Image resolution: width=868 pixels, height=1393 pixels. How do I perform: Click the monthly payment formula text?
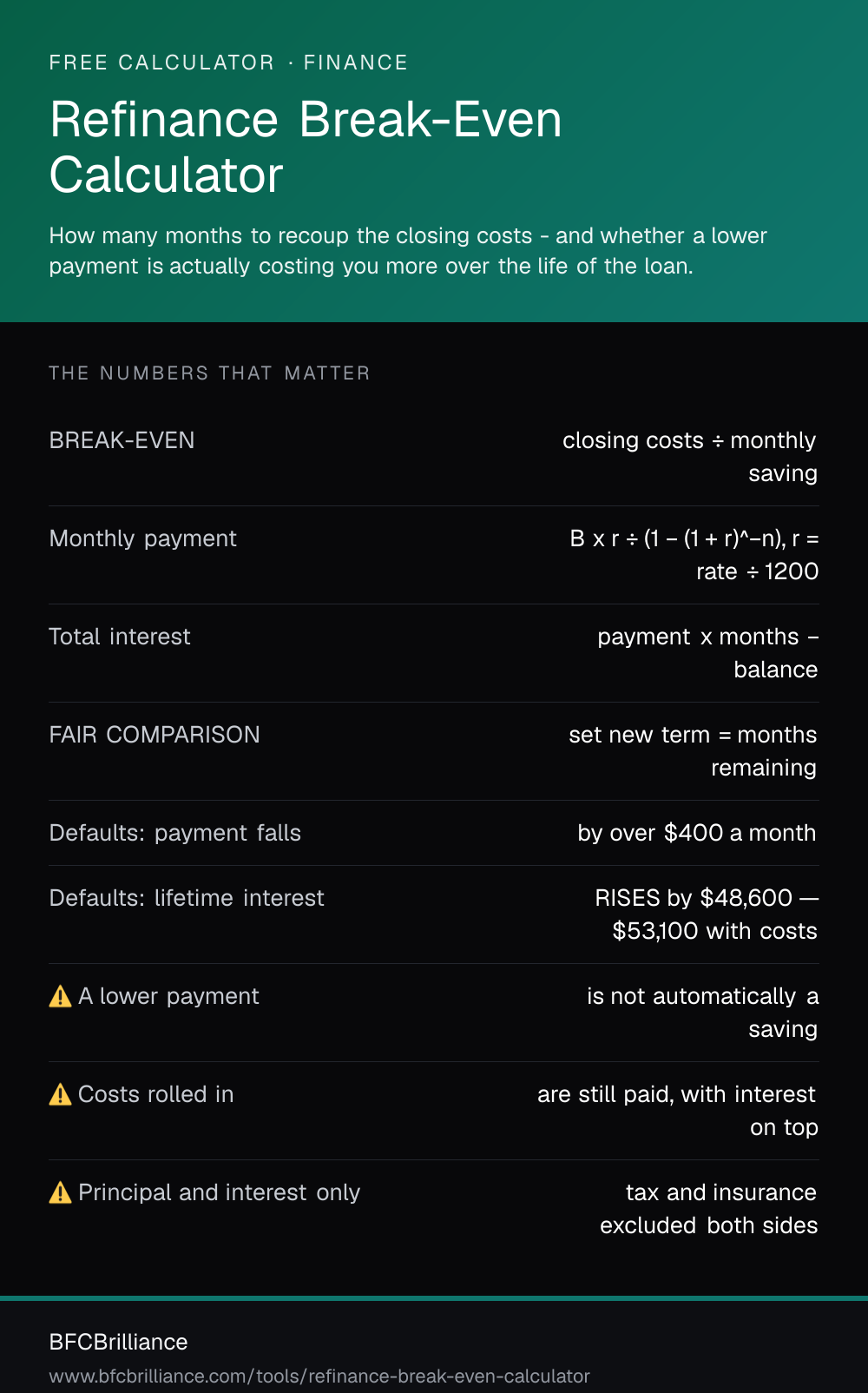[694, 555]
